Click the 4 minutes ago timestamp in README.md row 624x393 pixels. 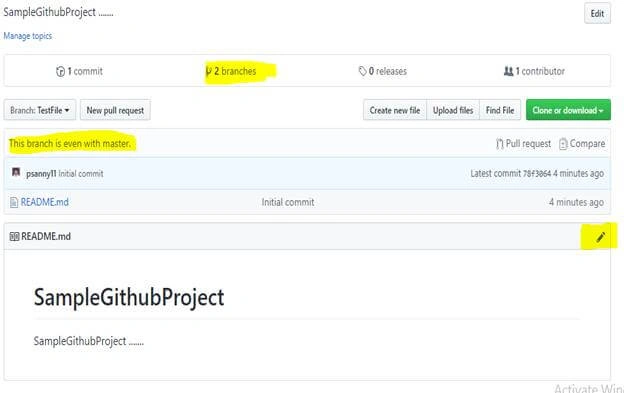[576, 202]
